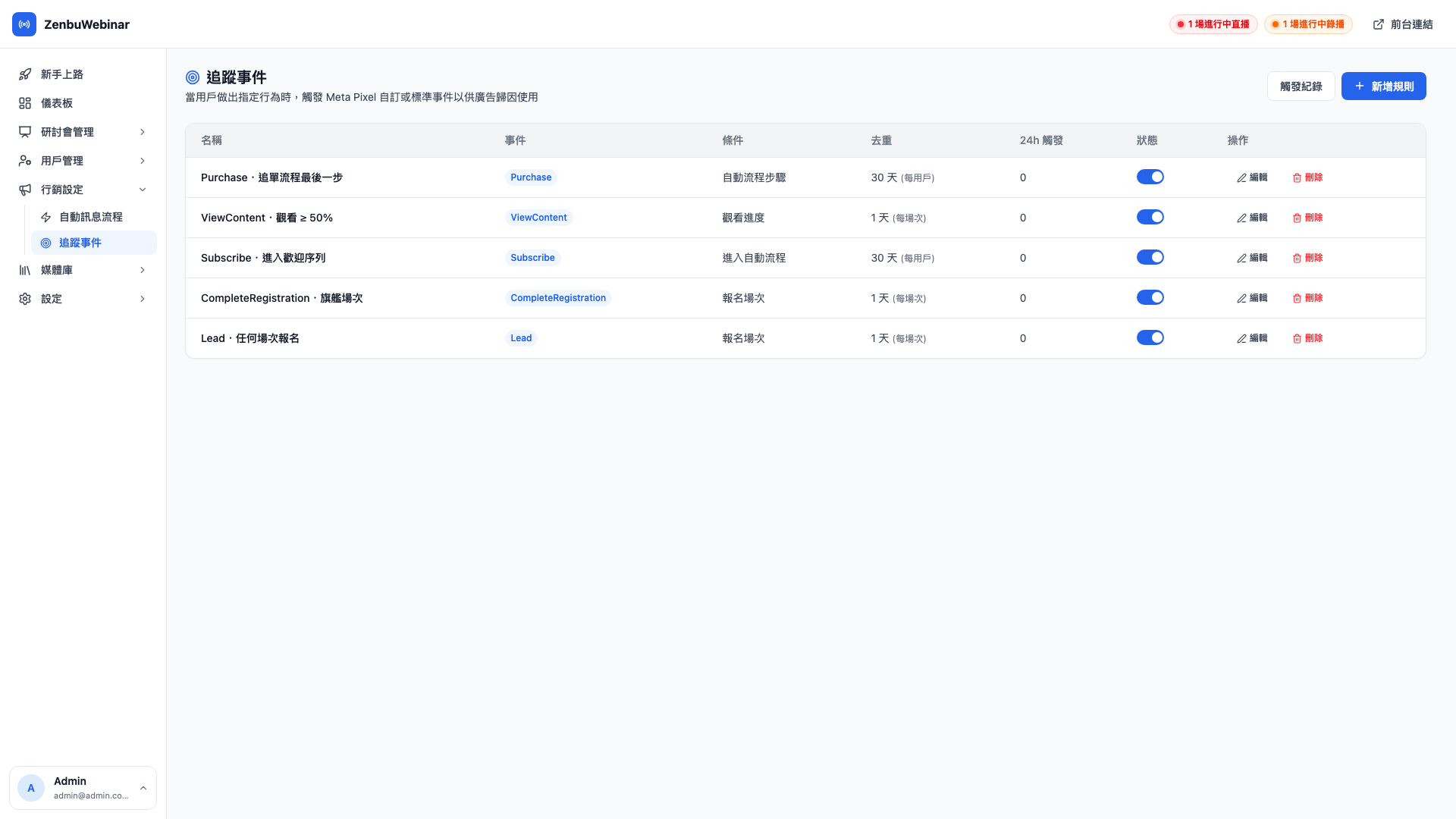This screenshot has height=819, width=1456.
Task: Click the lightning icon for 自動訊息流程
Action: click(46, 217)
